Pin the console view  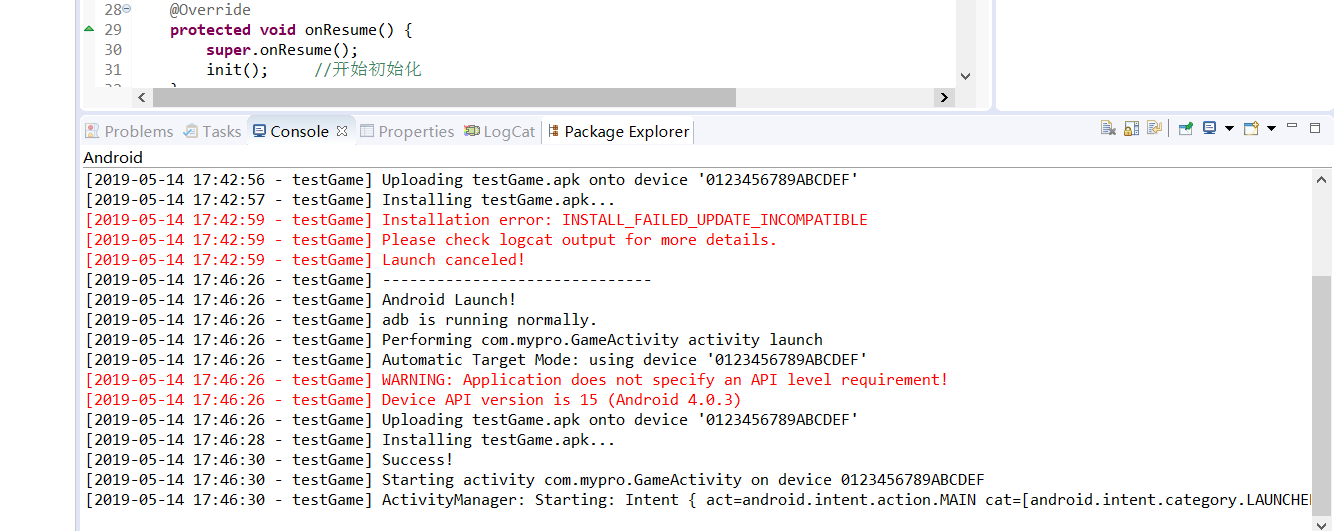pyautogui.click(x=1185, y=128)
